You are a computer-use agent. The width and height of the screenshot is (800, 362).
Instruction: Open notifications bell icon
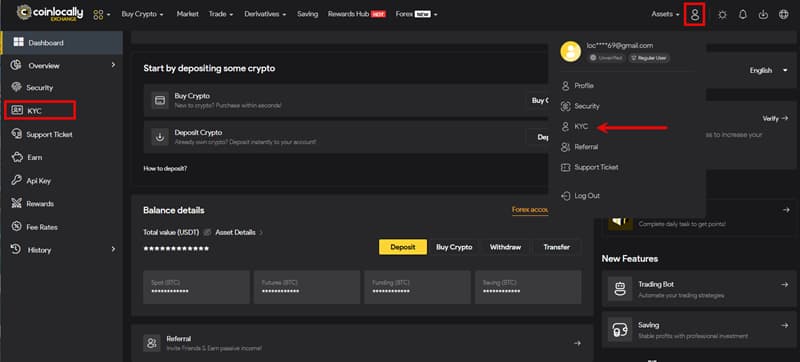pos(743,15)
